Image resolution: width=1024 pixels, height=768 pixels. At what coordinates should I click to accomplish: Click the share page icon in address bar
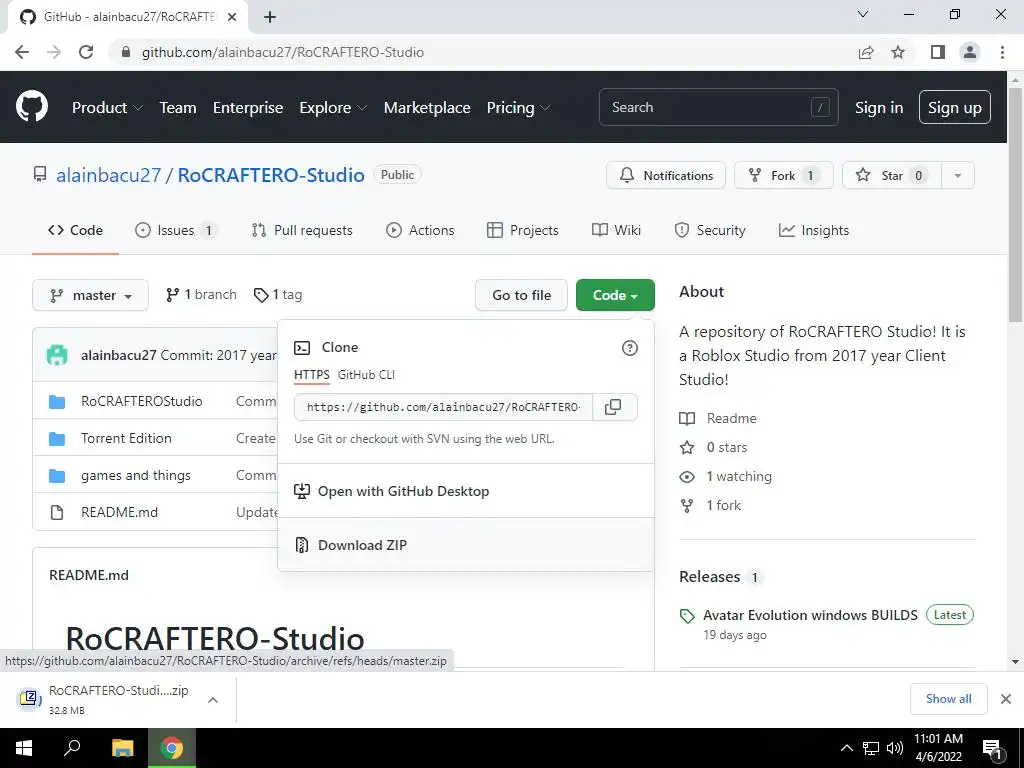tap(866, 52)
